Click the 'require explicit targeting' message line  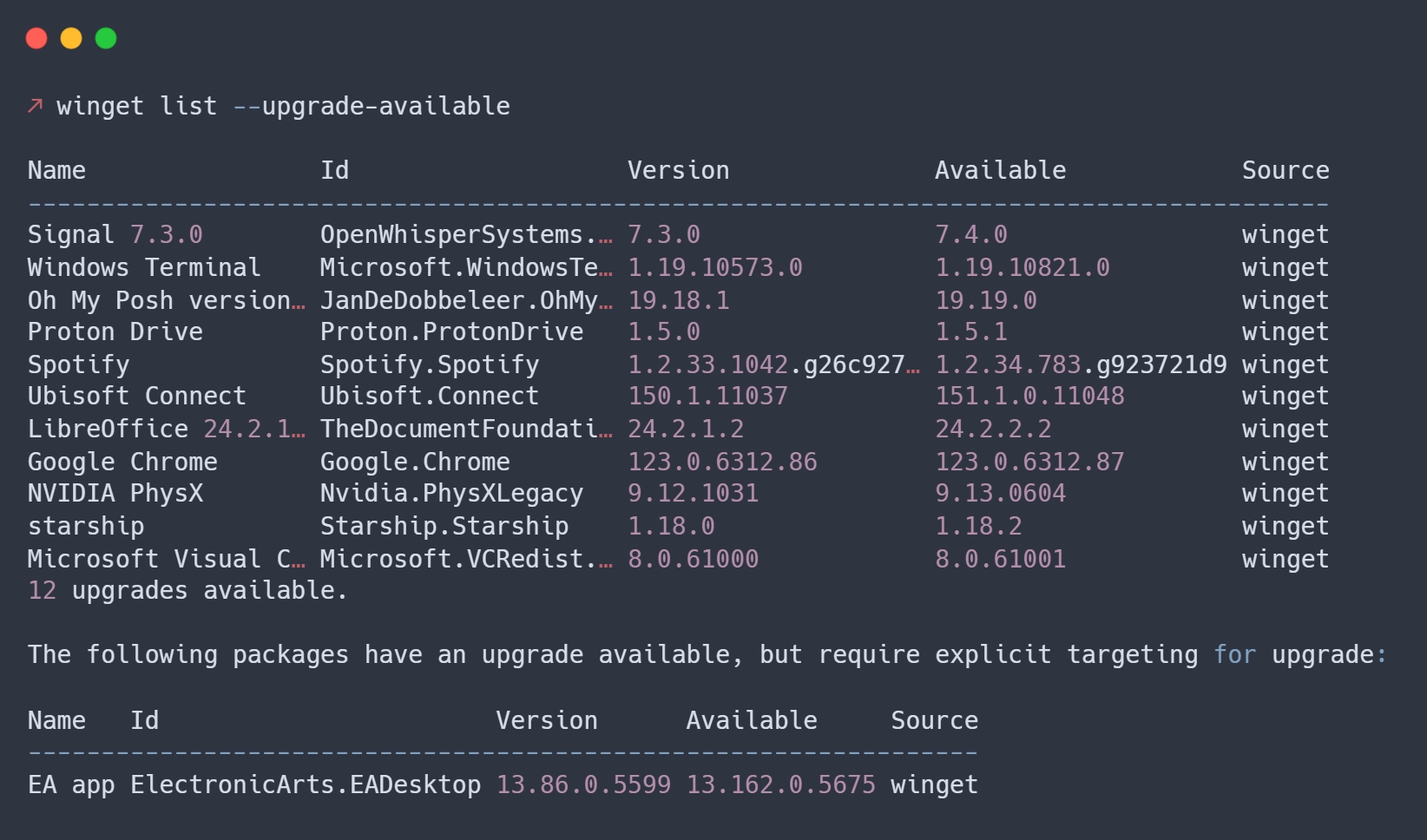point(707,654)
